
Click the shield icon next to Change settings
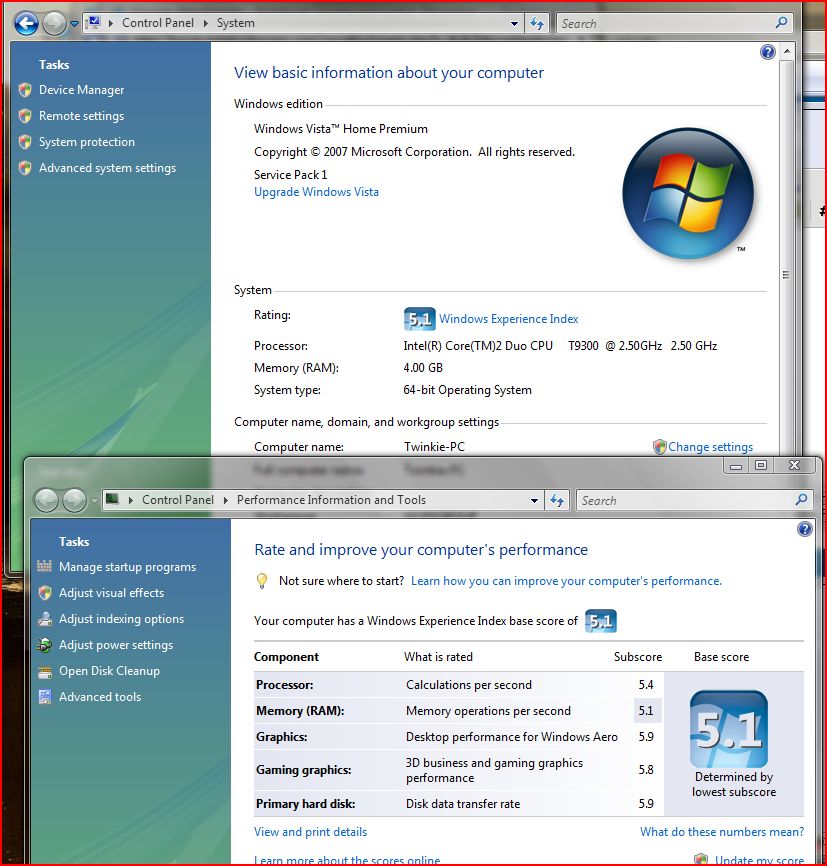point(660,447)
